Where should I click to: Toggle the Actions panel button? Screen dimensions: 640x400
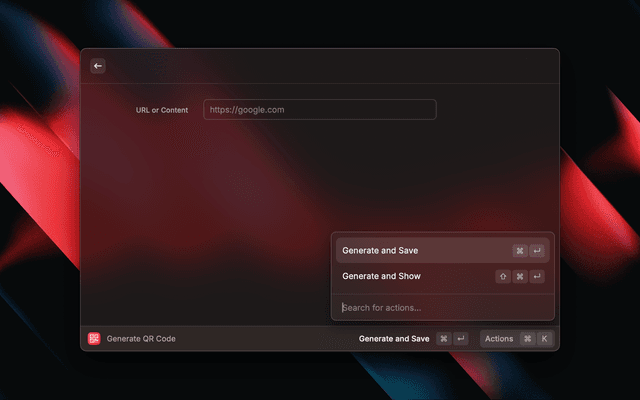[x=499, y=339]
